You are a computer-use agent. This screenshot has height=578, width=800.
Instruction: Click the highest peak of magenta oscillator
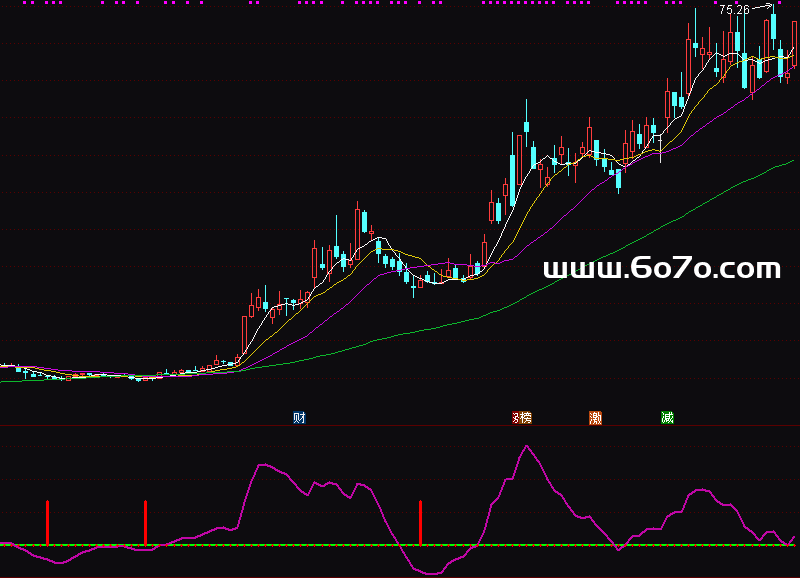click(x=526, y=446)
